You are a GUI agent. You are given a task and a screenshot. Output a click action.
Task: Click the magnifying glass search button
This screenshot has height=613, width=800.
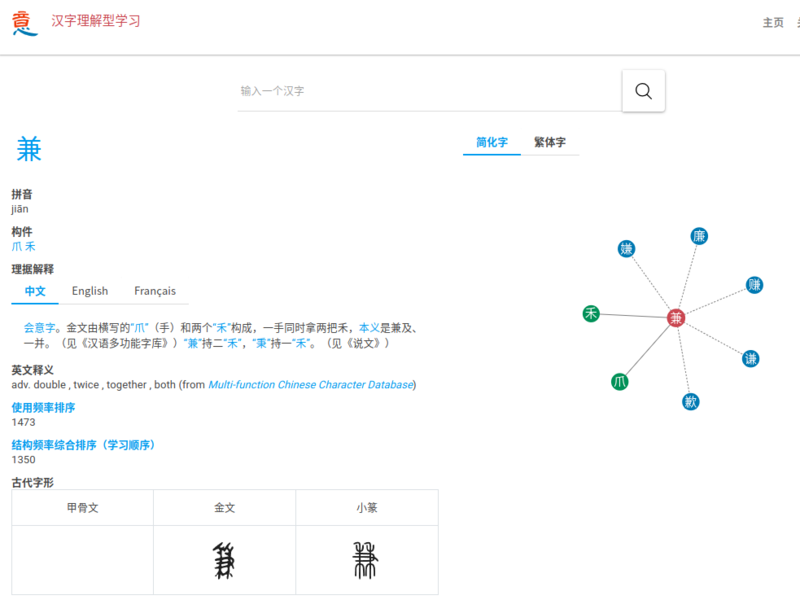point(643,91)
